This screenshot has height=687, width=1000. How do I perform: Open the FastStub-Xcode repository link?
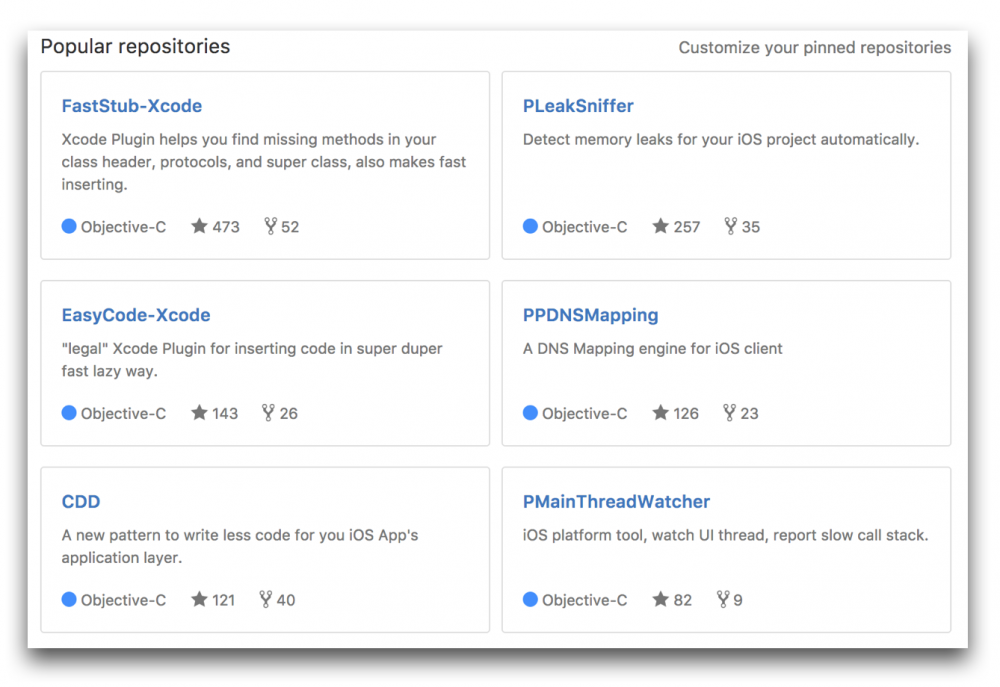[132, 106]
